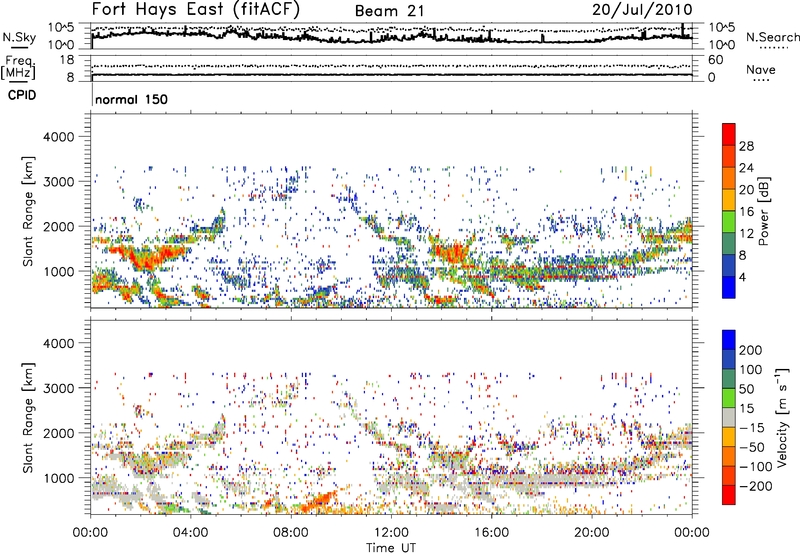Click the '4000' tick on the power panel
This screenshot has height=554, width=800.
tap(59, 137)
